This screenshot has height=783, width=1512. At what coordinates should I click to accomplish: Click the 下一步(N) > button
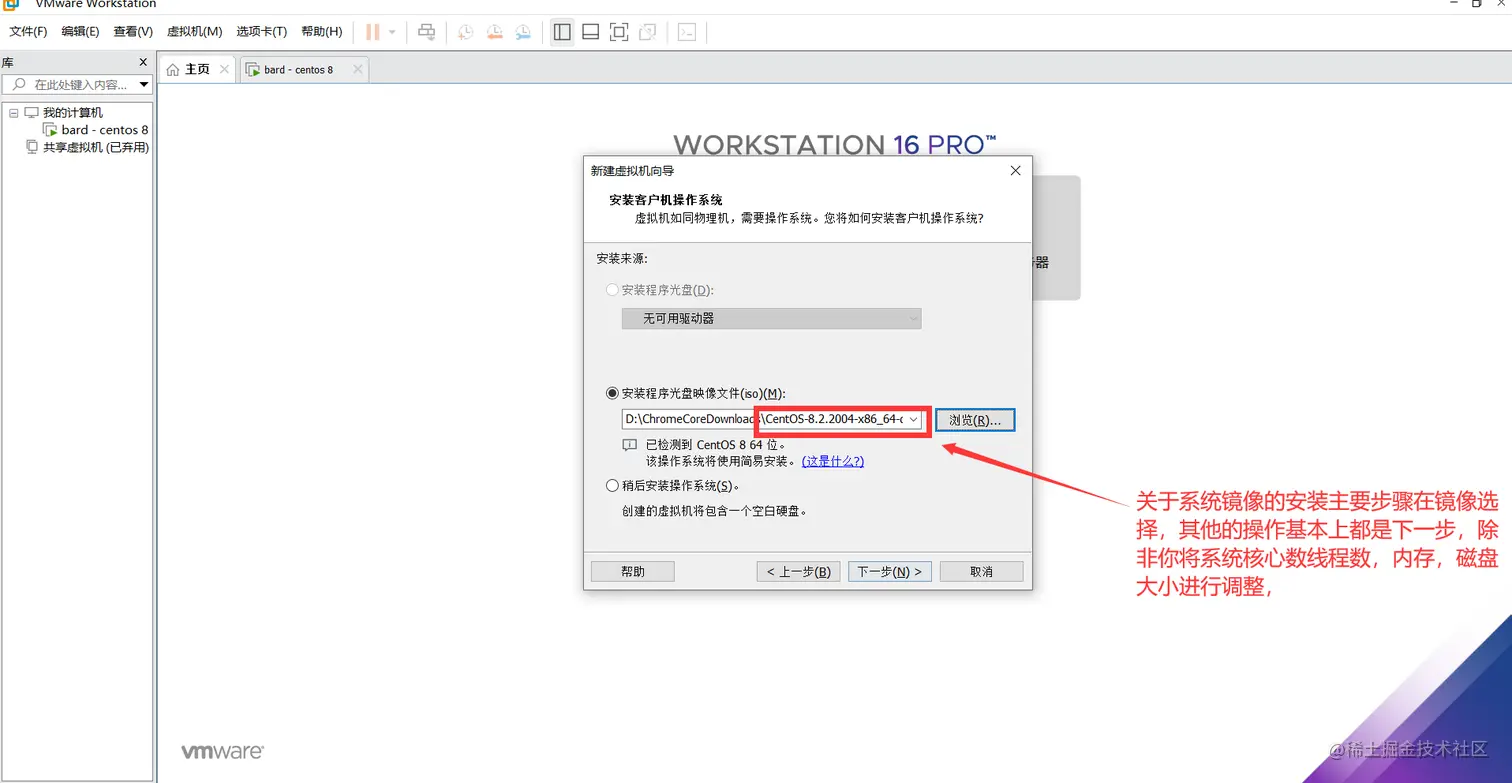[x=890, y=571]
